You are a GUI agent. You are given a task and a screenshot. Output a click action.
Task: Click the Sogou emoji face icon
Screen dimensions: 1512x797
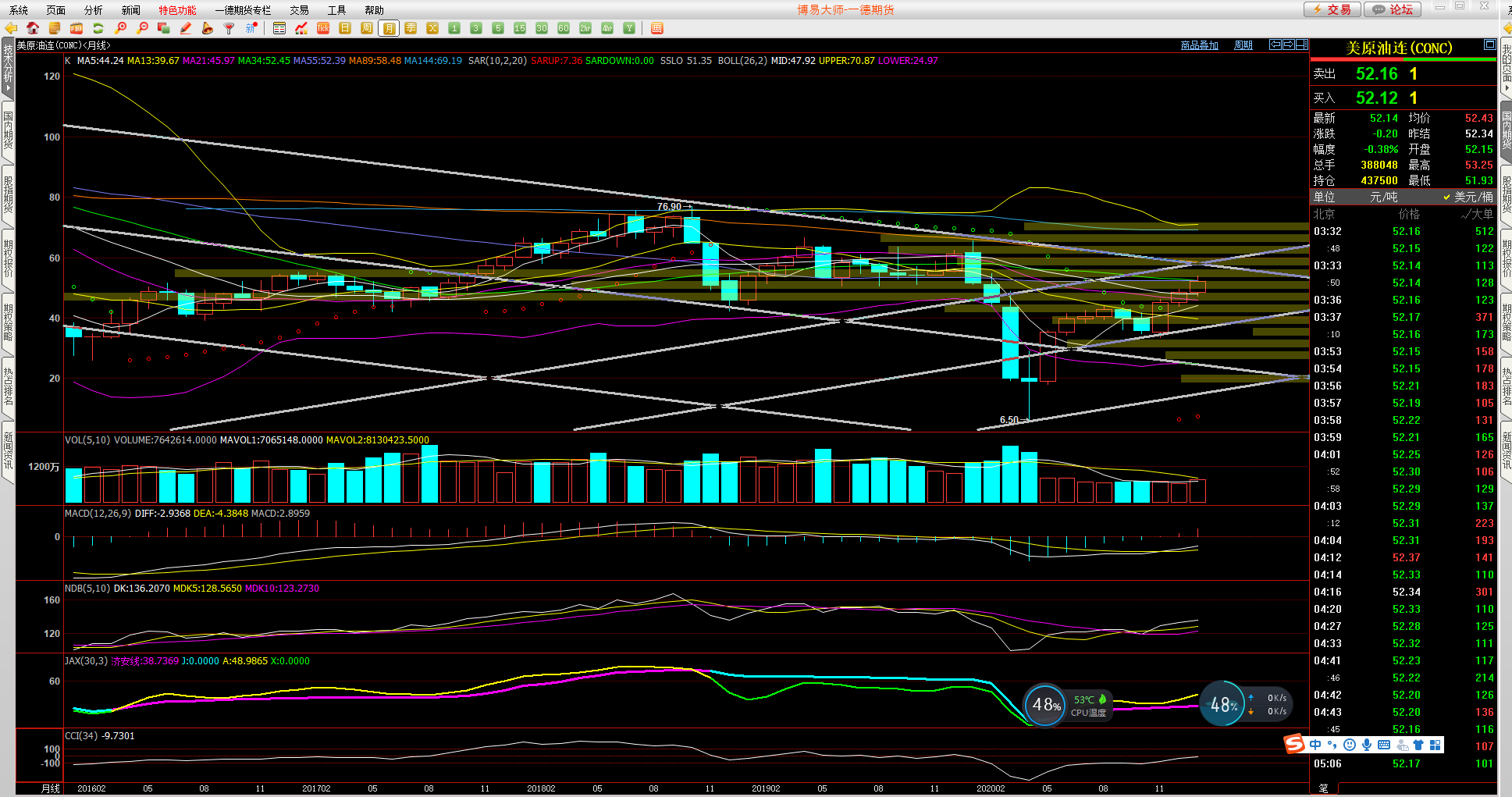[x=1350, y=745]
